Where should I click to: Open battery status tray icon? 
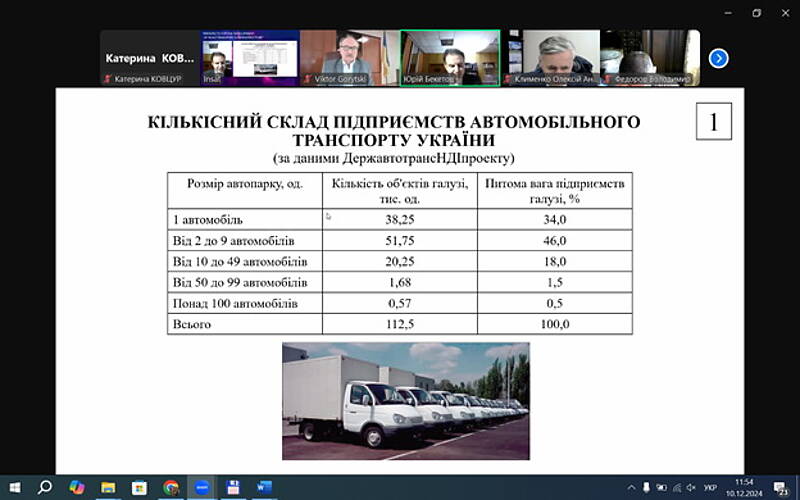[661, 488]
